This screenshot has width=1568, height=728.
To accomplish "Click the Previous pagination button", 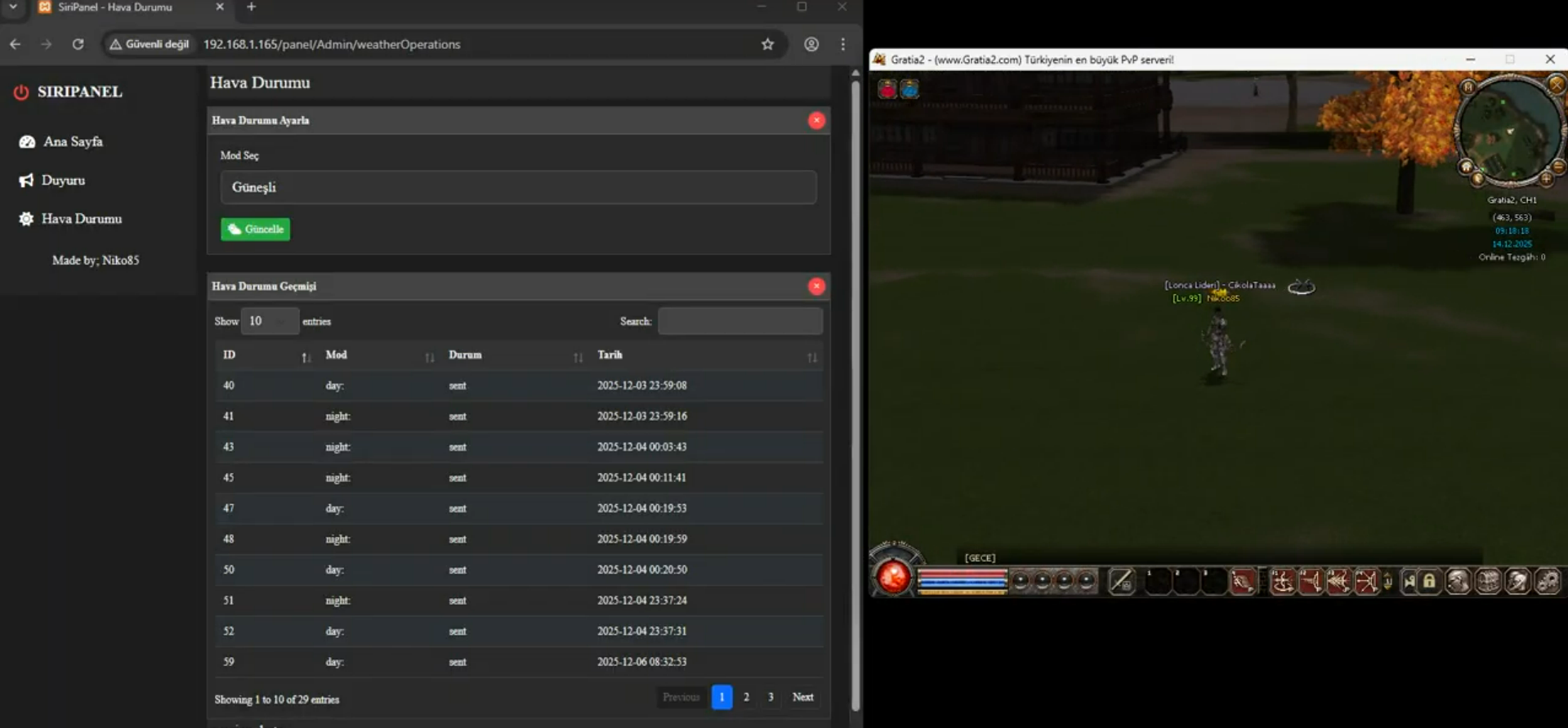I will 681,697.
